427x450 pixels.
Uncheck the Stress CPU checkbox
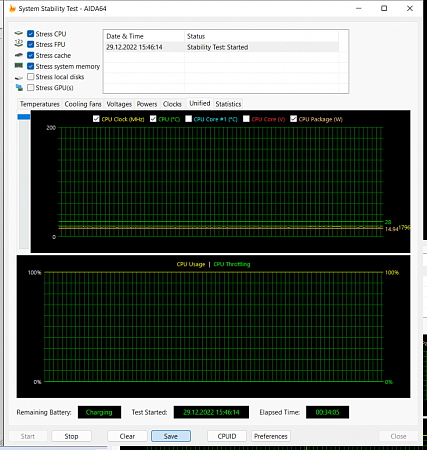31,34
